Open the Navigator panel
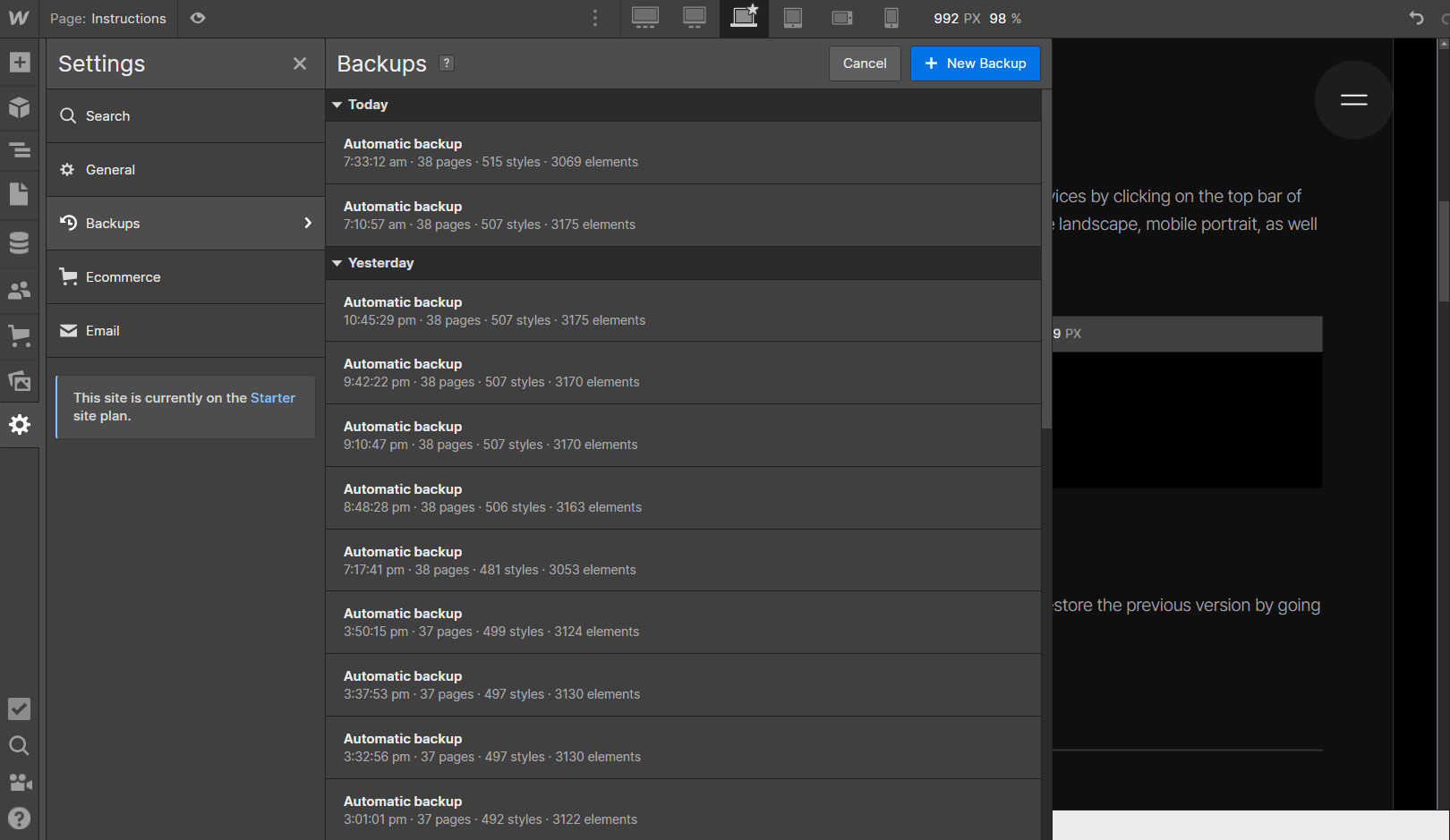Viewport: 1450px width, 840px height. click(x=20, y=151)
